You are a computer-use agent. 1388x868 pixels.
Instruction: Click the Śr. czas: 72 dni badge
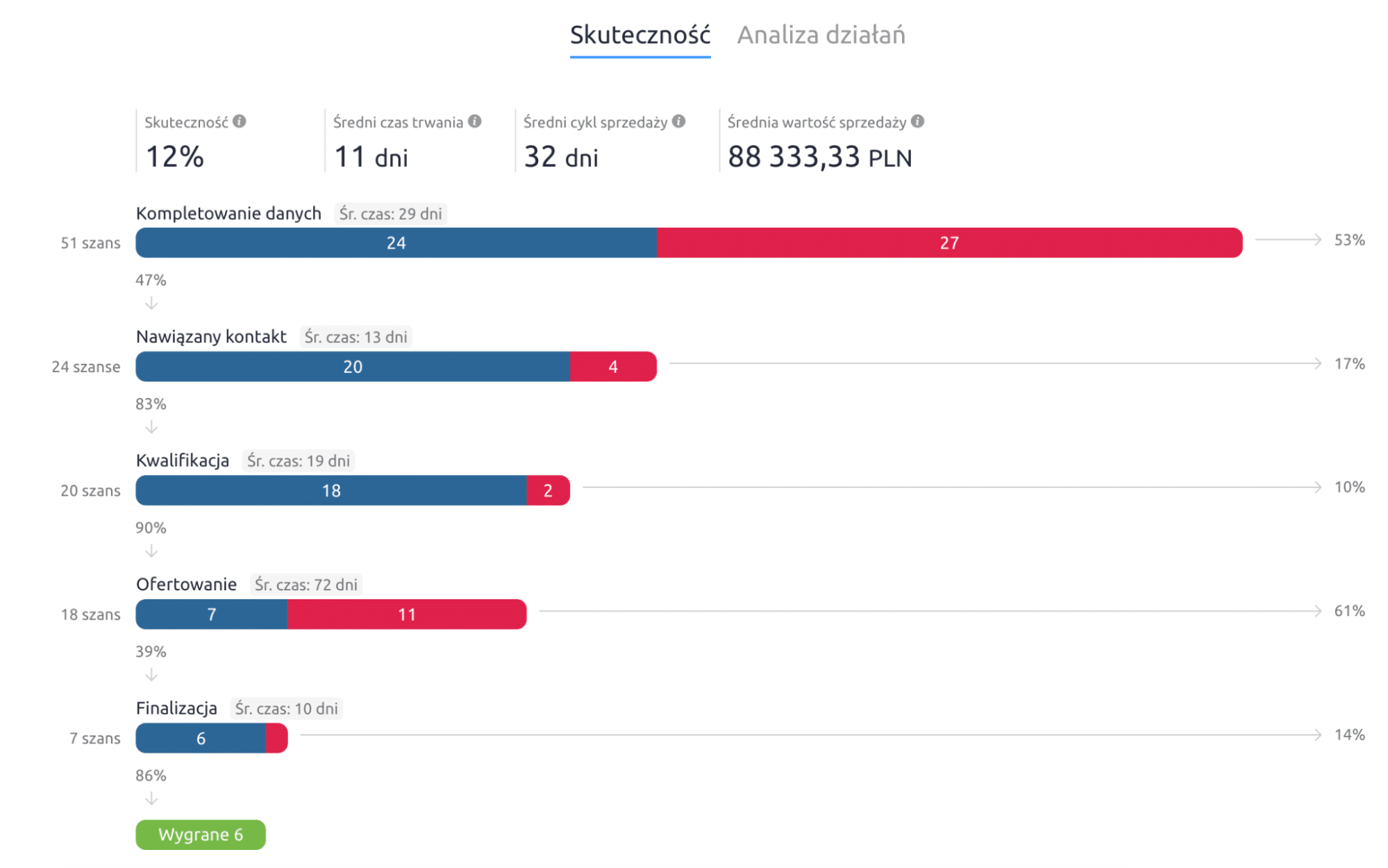[306, 584]
